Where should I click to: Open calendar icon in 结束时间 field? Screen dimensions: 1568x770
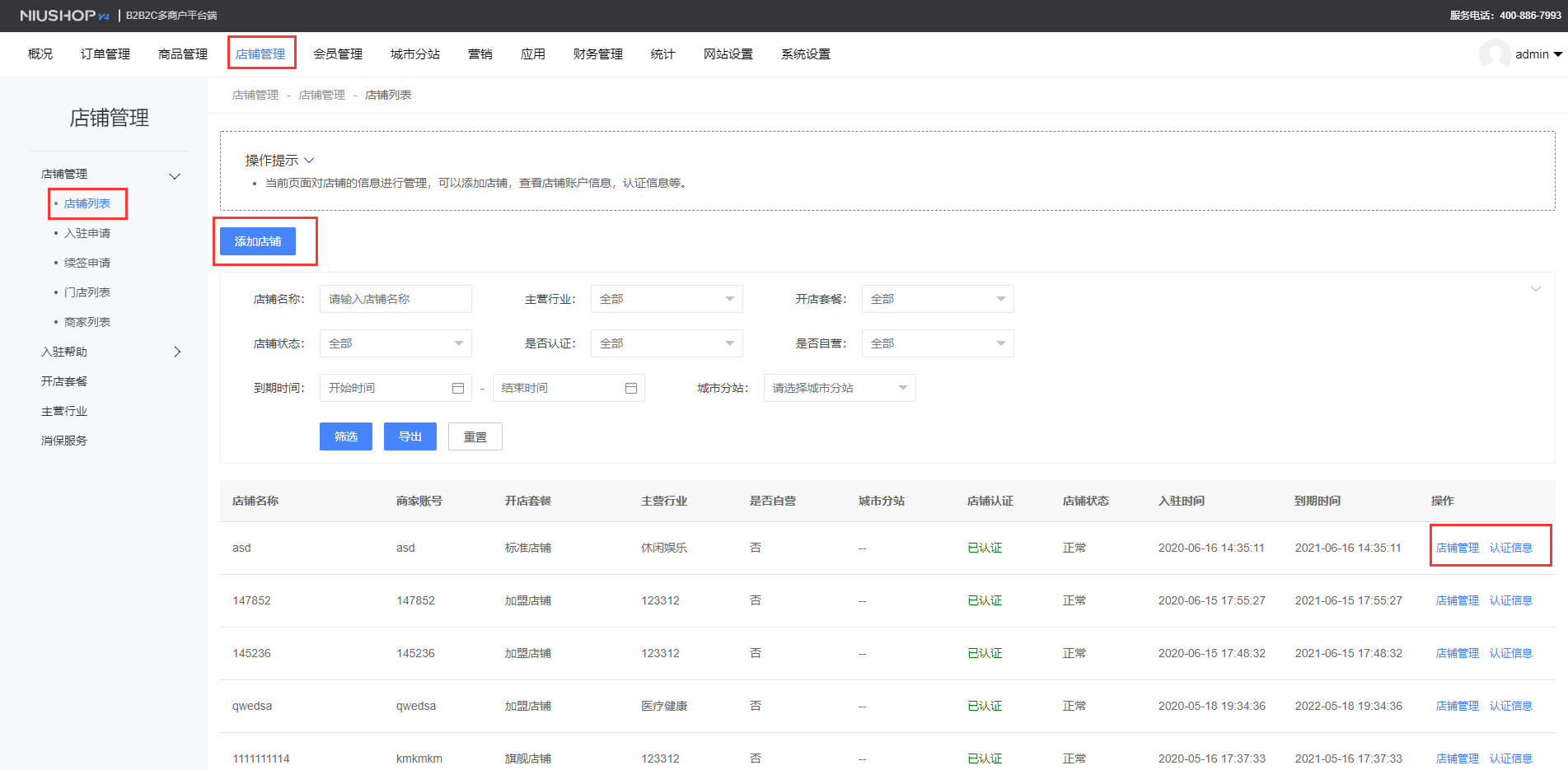tap(631, 388)
